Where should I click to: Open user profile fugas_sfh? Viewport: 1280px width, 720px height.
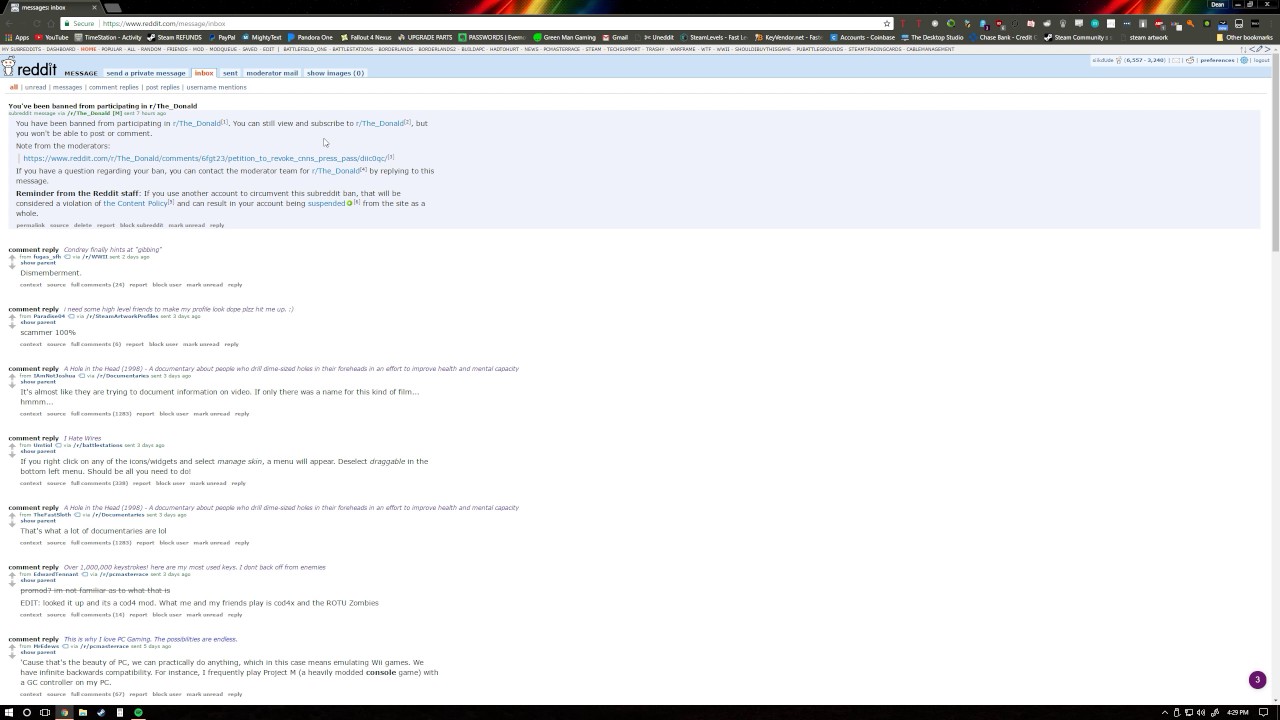coord(47,257)
